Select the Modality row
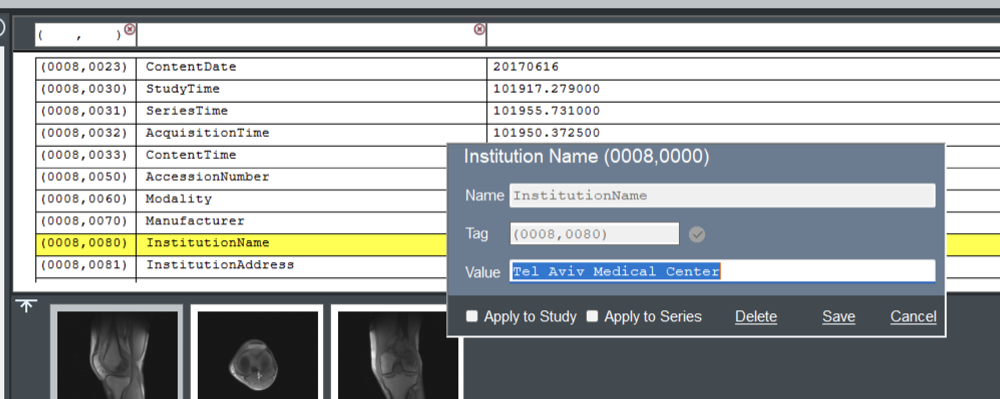Viewport: 1000px width, 399px height. (x=242, y=200)
